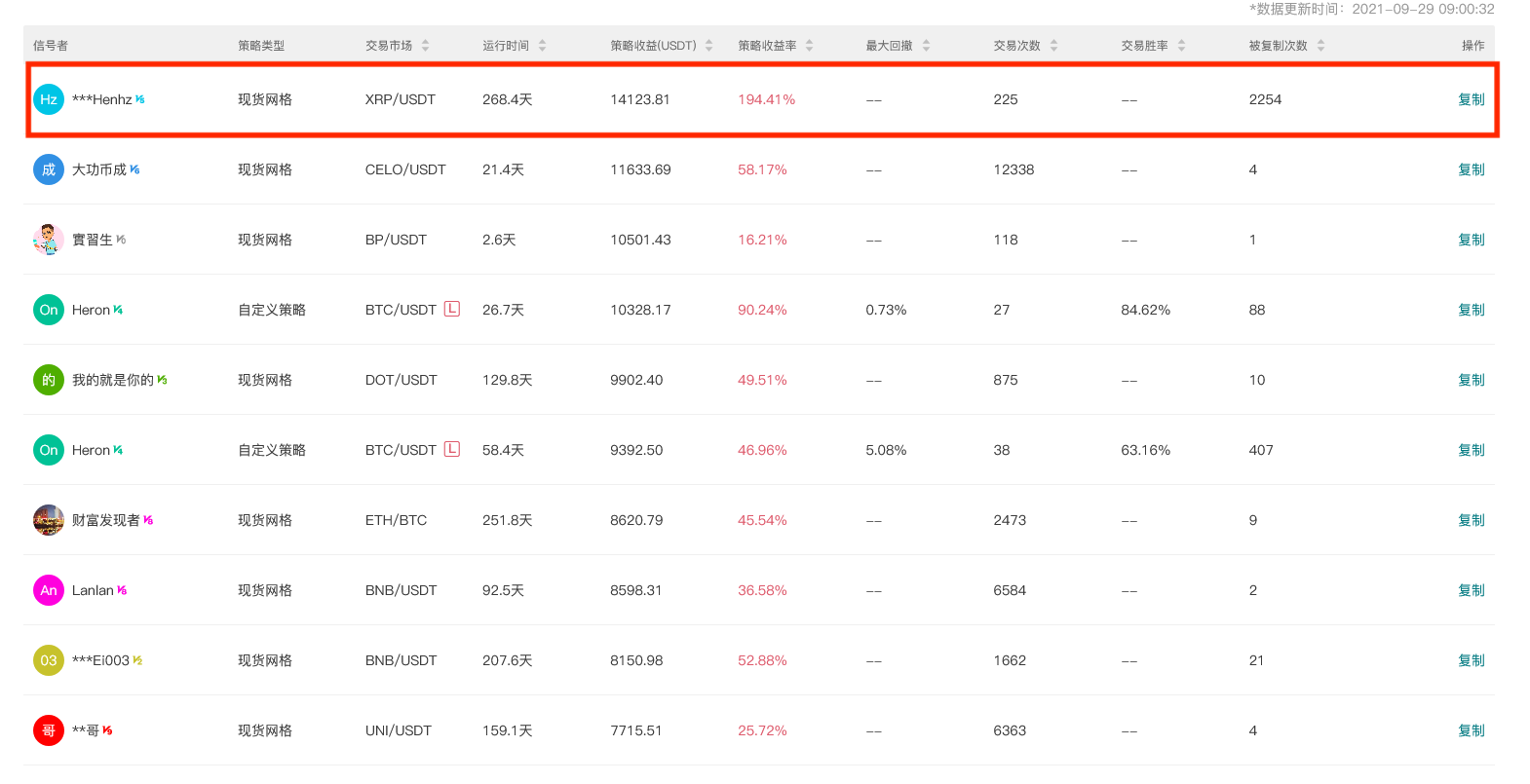This screenshot has height=784, width=1530.
Task: Click the badge icon beside 我的就是你的
Action: 162,380
